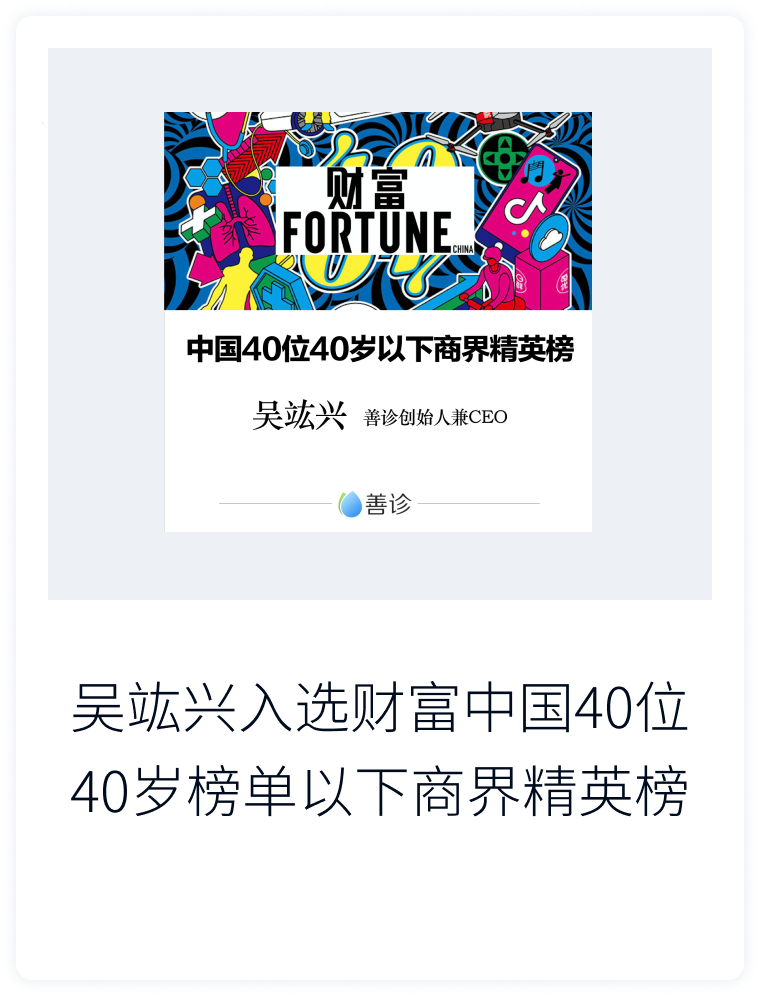Click the subtitle 善诊创始人兼CEO
This screenshot has width=760, height=996.
point(435,417)
